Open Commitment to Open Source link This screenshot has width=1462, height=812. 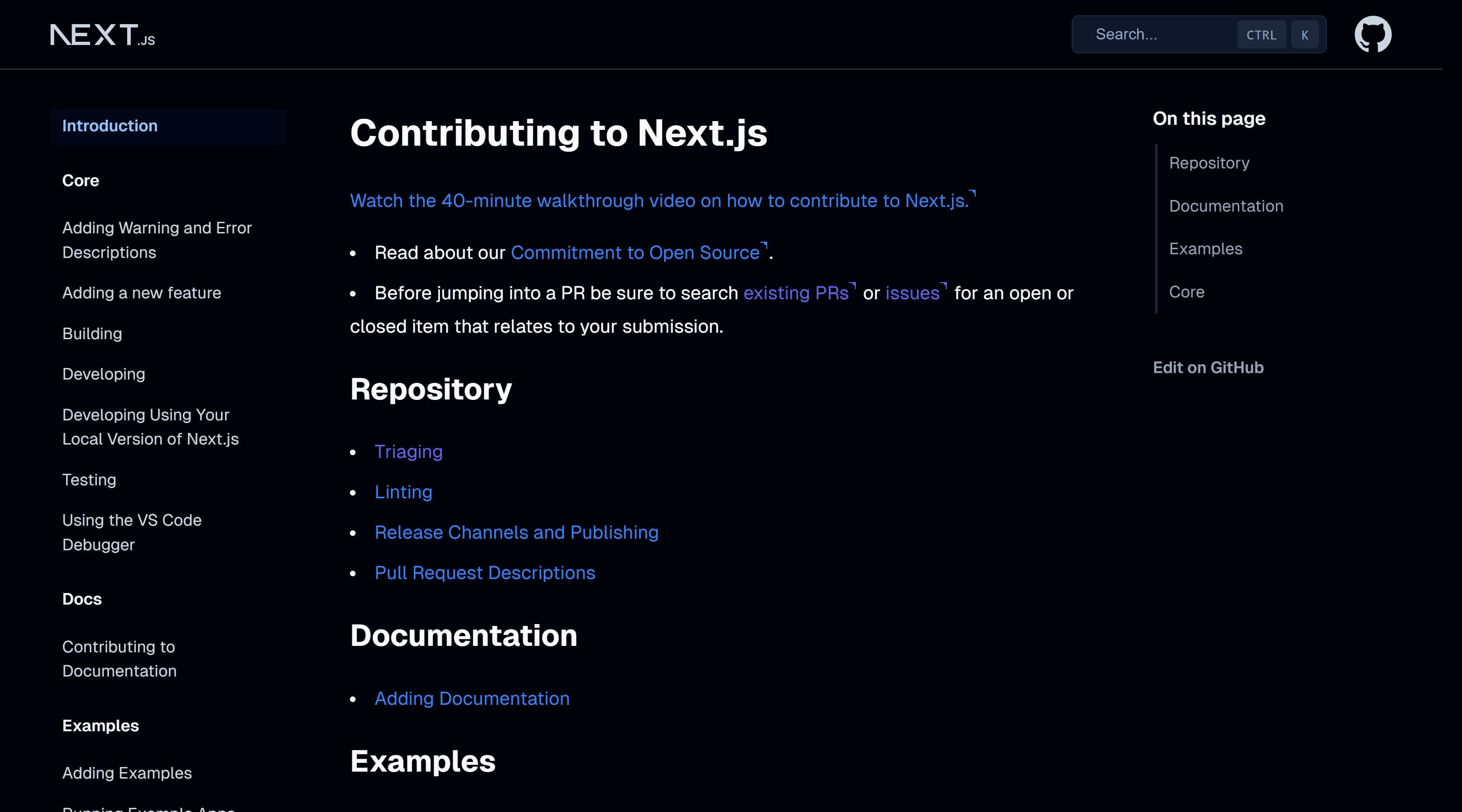(635, 252)
